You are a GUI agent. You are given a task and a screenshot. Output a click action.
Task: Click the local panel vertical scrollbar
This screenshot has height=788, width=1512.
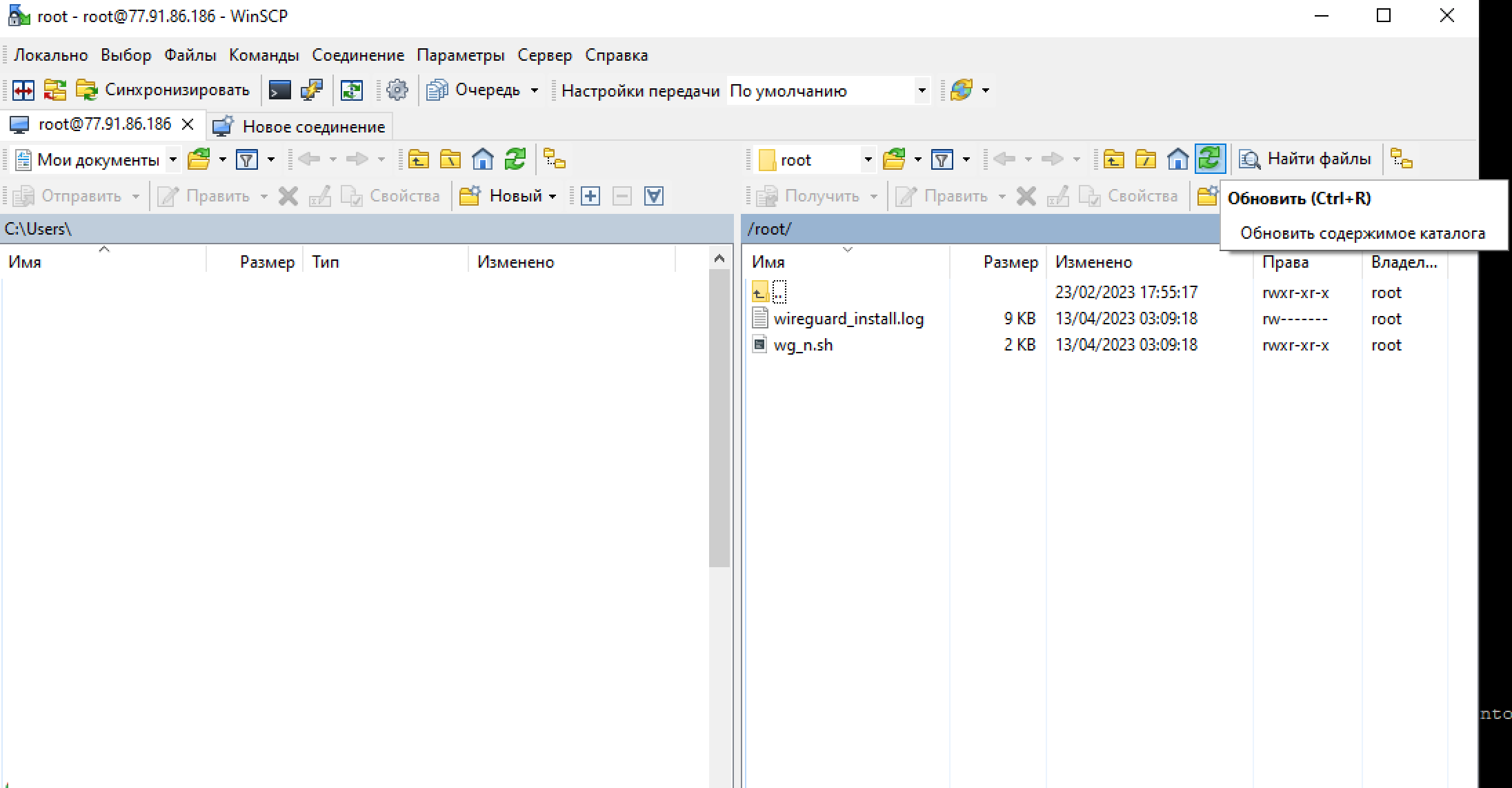719,414
